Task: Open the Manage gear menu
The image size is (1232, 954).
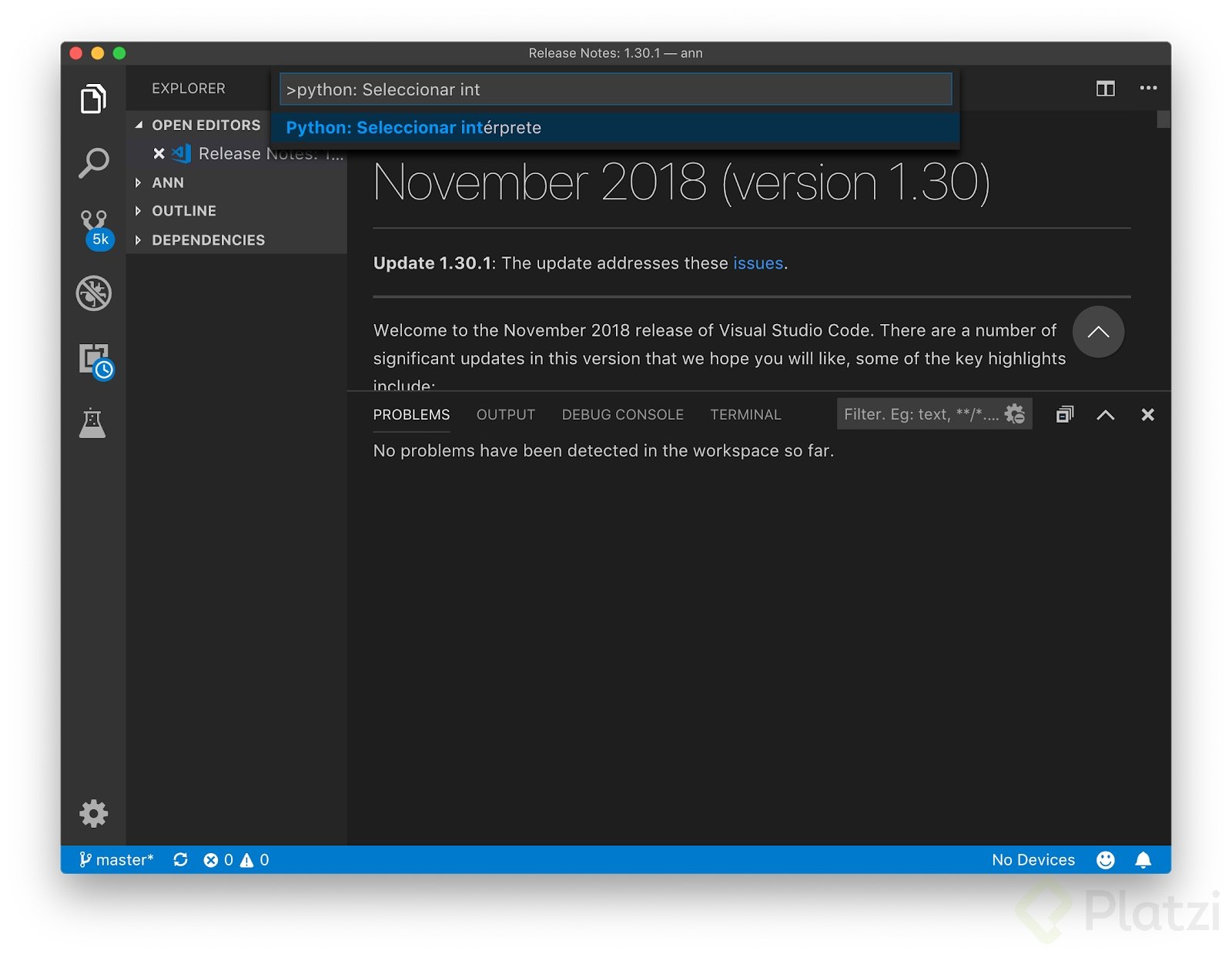Action: pos(94,813)
